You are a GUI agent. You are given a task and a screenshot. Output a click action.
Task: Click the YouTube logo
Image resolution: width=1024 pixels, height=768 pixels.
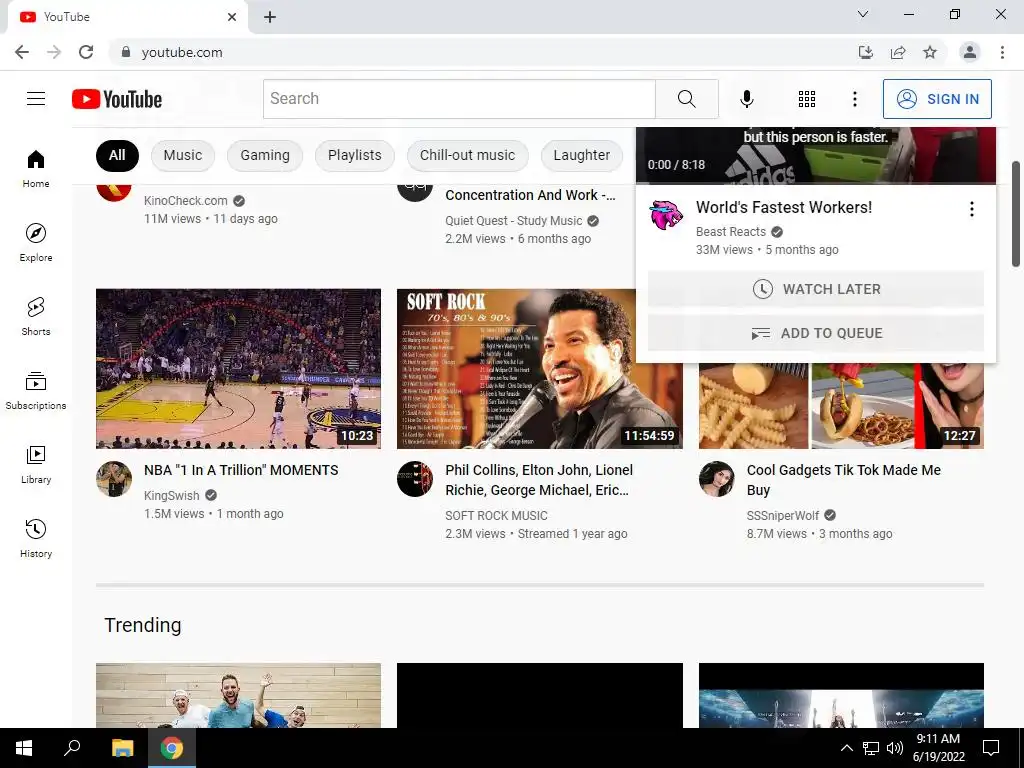pos(117,99)
